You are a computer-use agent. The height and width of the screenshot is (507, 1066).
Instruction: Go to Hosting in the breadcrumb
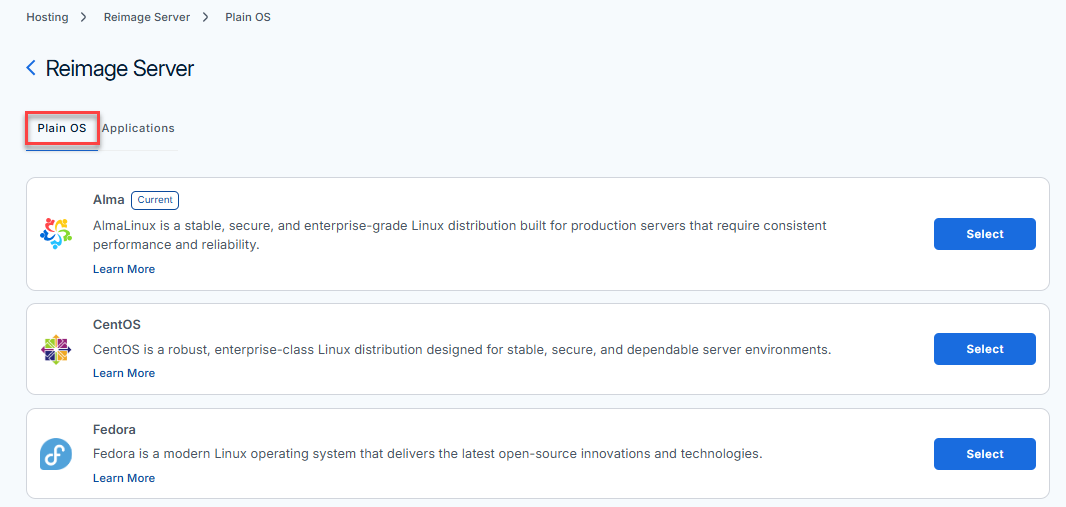click(48, 17)
